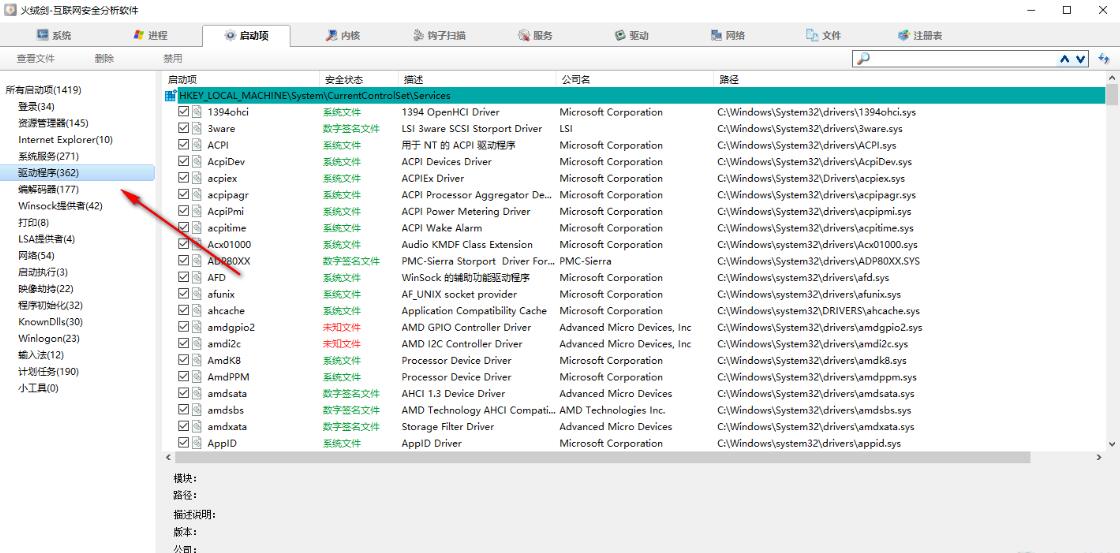This screenshot has width=1120, height=553.
Task: Toggle the AmdK8 checkbox
Action: click(x=184, y=359)
